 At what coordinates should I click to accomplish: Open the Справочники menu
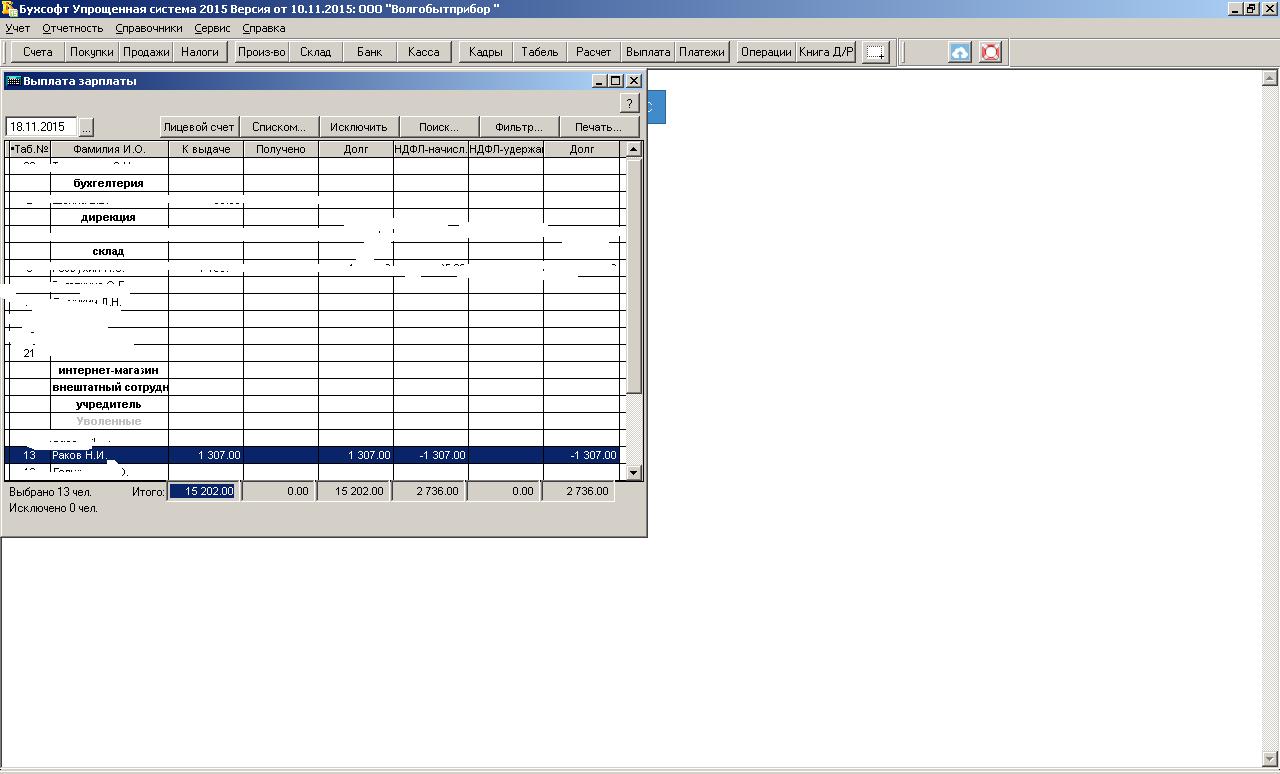click(x=148, y=28)
